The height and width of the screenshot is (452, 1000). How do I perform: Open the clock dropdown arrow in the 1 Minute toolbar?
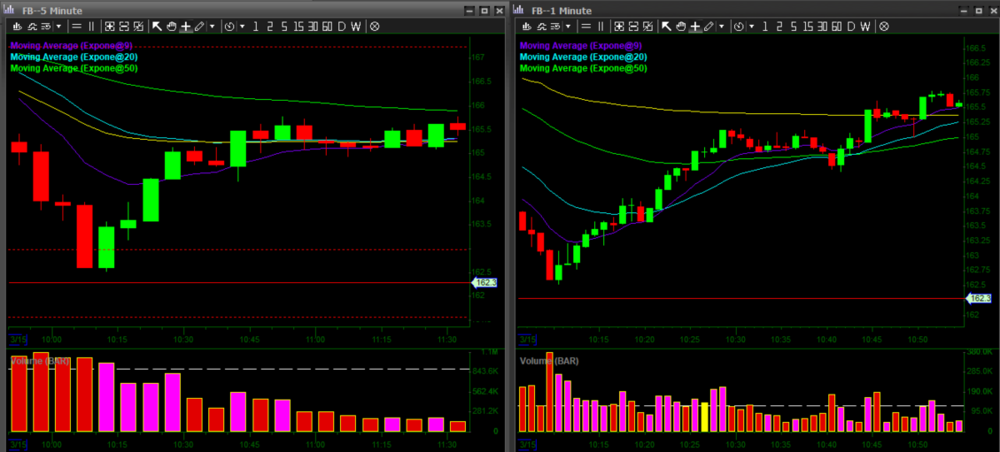[x=753, y=26]
